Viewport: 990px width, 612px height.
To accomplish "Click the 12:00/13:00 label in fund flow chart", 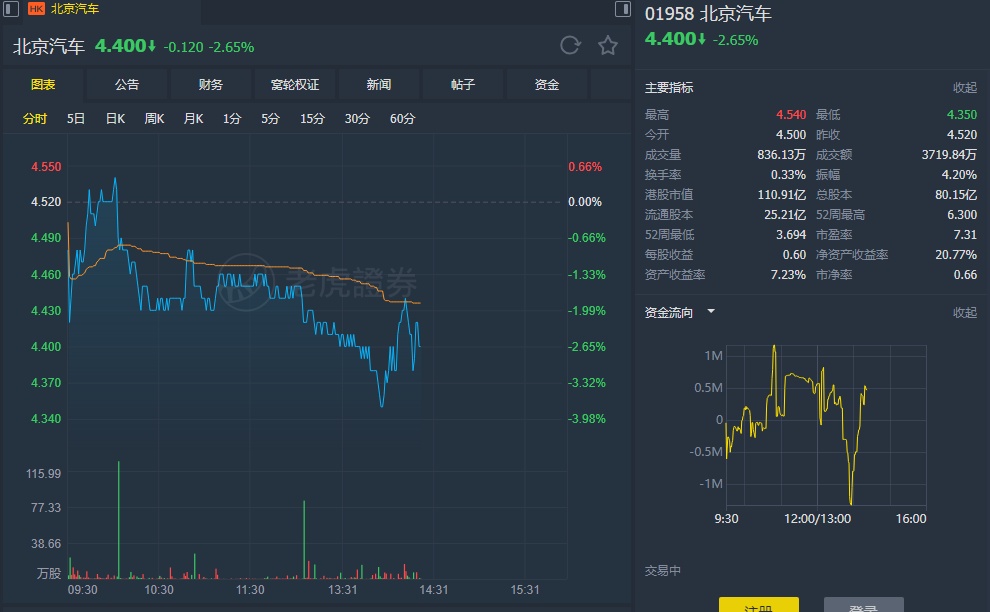I will pos(817,519).
